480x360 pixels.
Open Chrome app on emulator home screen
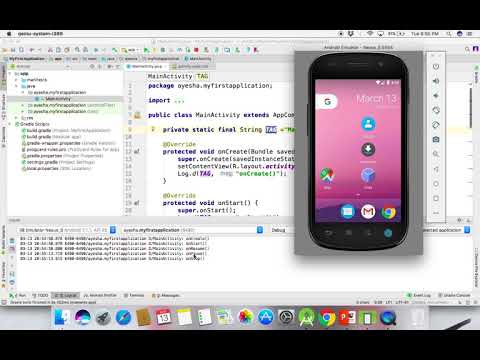pyautogui.click(x=389, y=212)
